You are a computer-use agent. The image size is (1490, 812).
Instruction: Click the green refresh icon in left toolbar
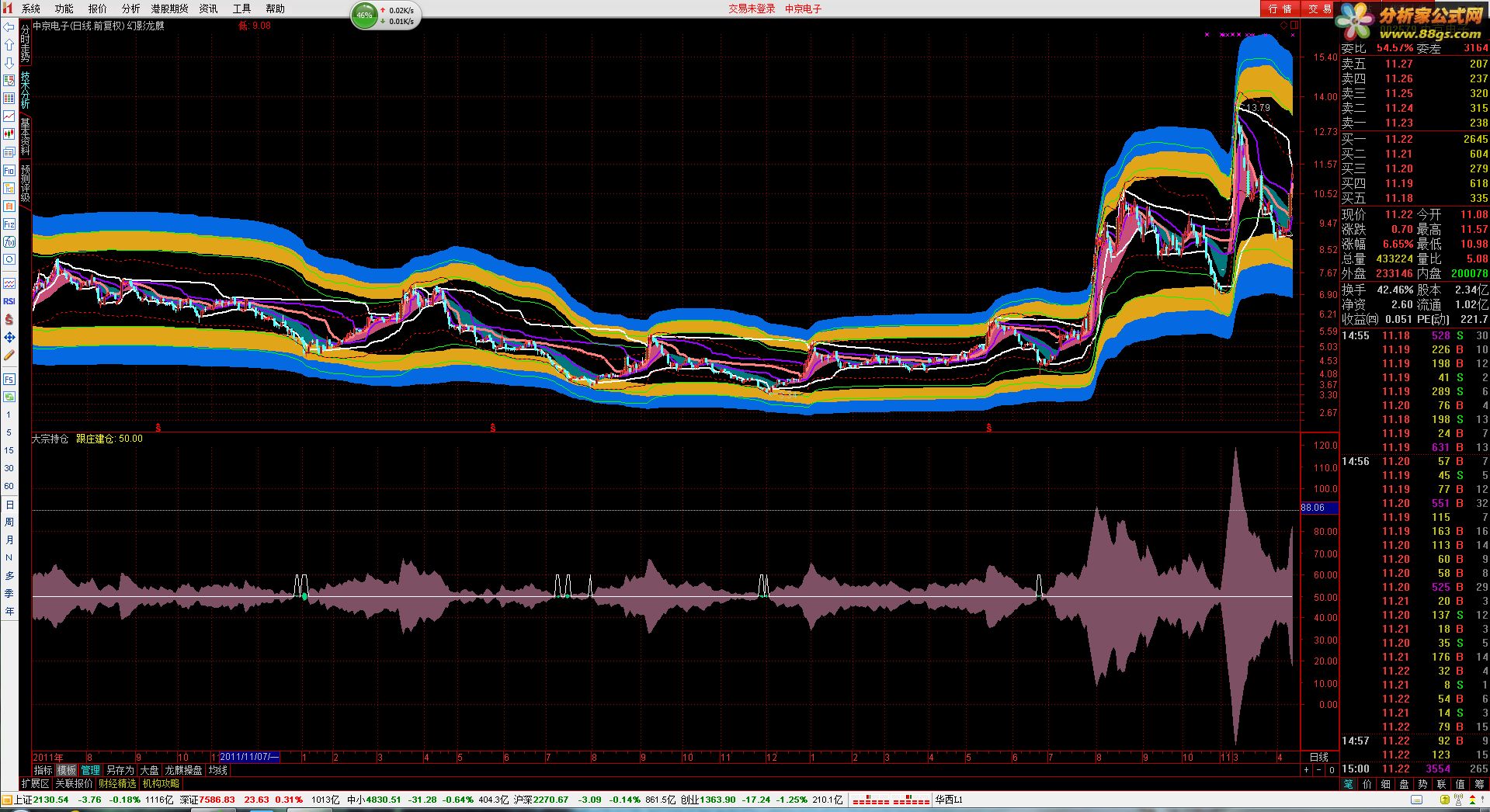pos(9,397)
